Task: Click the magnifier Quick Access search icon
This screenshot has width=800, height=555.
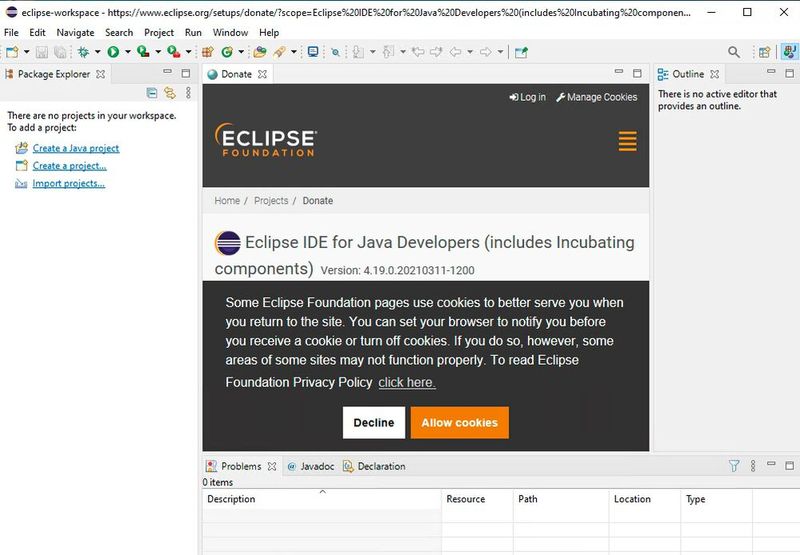Action: 734,52
